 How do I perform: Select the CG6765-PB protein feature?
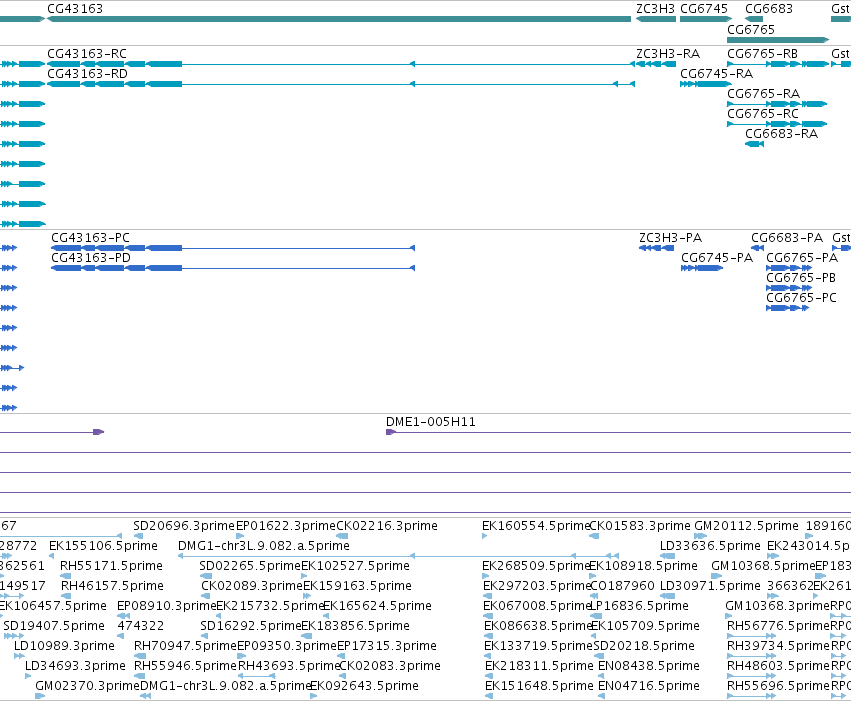(801, 278)
